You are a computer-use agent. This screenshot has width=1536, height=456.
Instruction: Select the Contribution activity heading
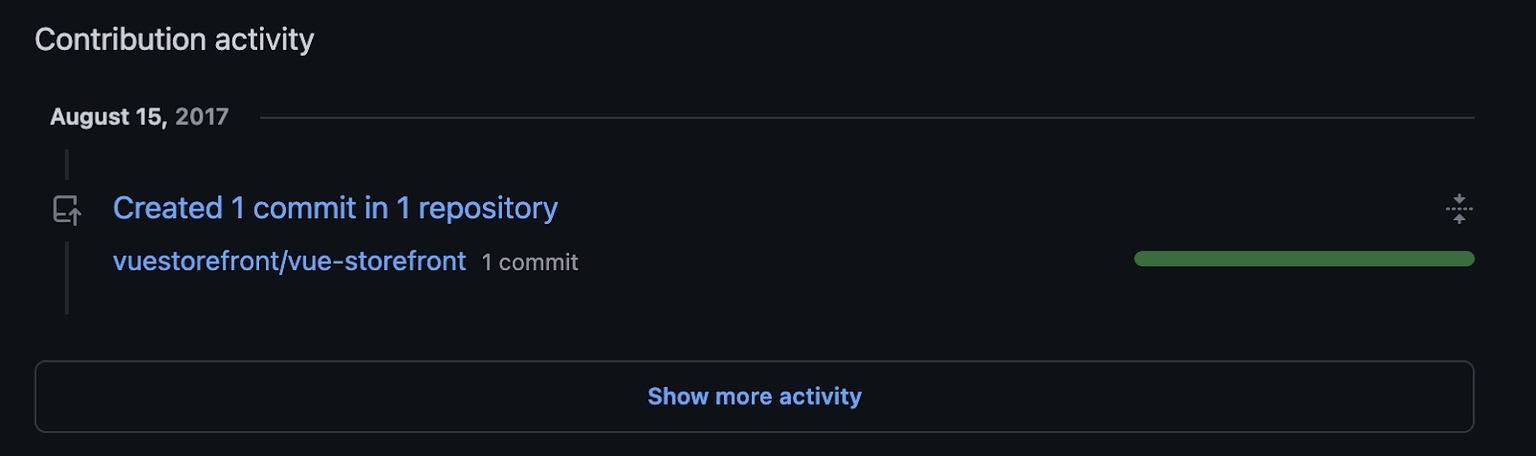click(x=174, y=40)
